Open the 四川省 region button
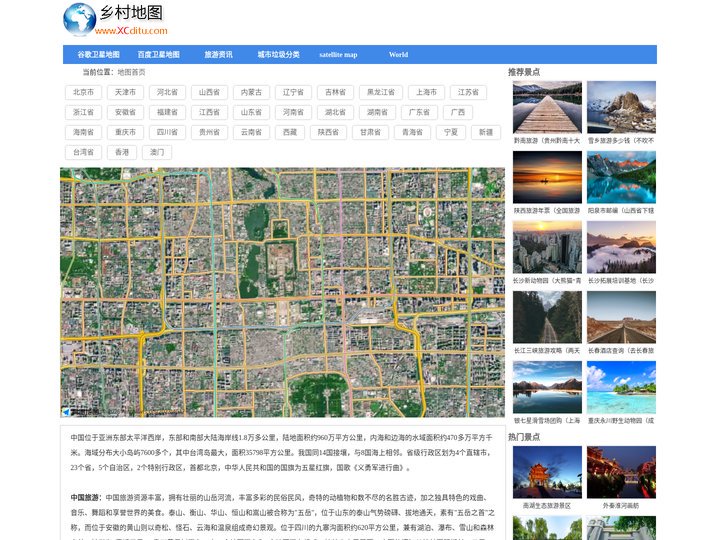This screenshot has height=540, width=720. 167,132
